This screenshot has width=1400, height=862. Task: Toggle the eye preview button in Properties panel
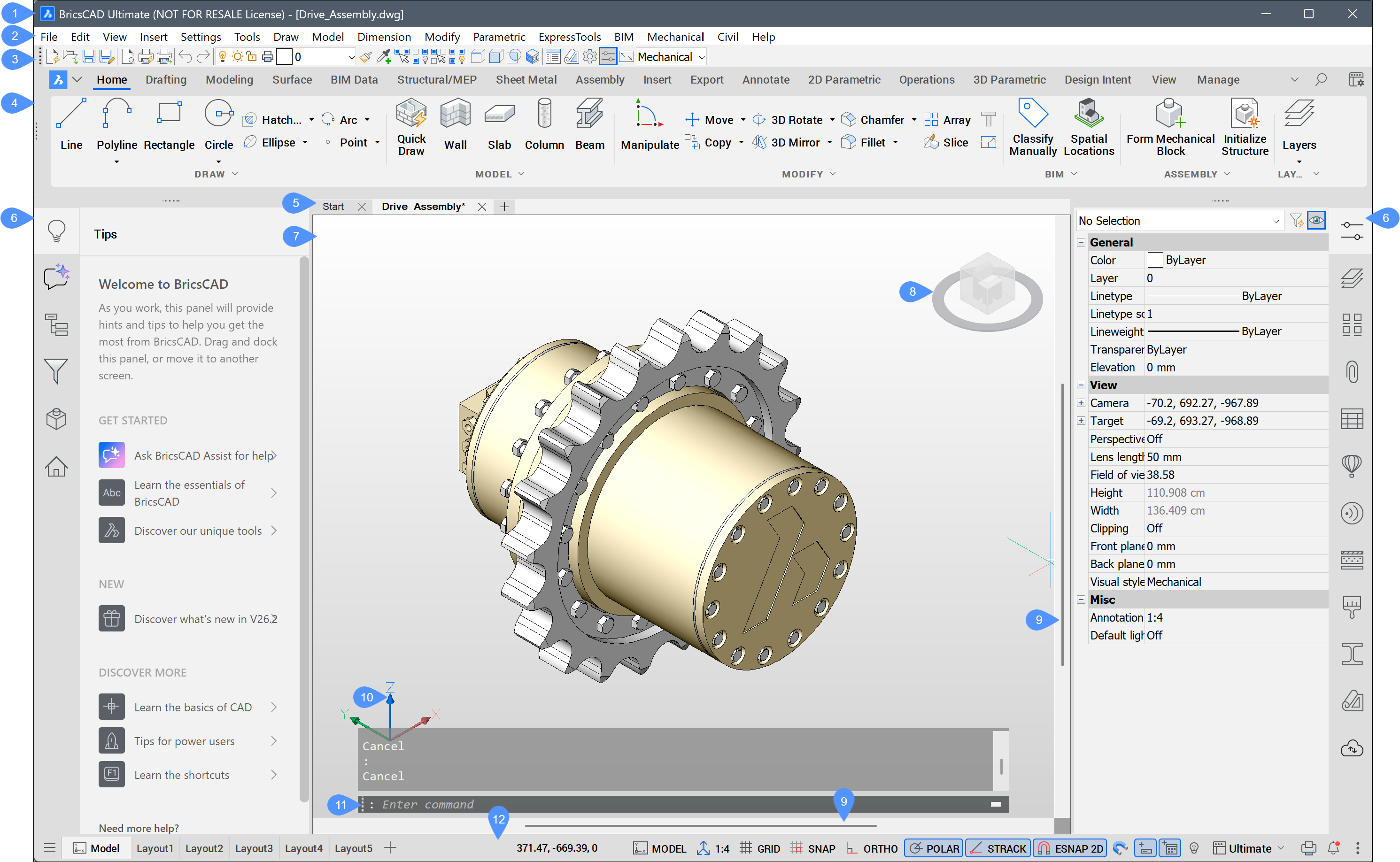1316,221
